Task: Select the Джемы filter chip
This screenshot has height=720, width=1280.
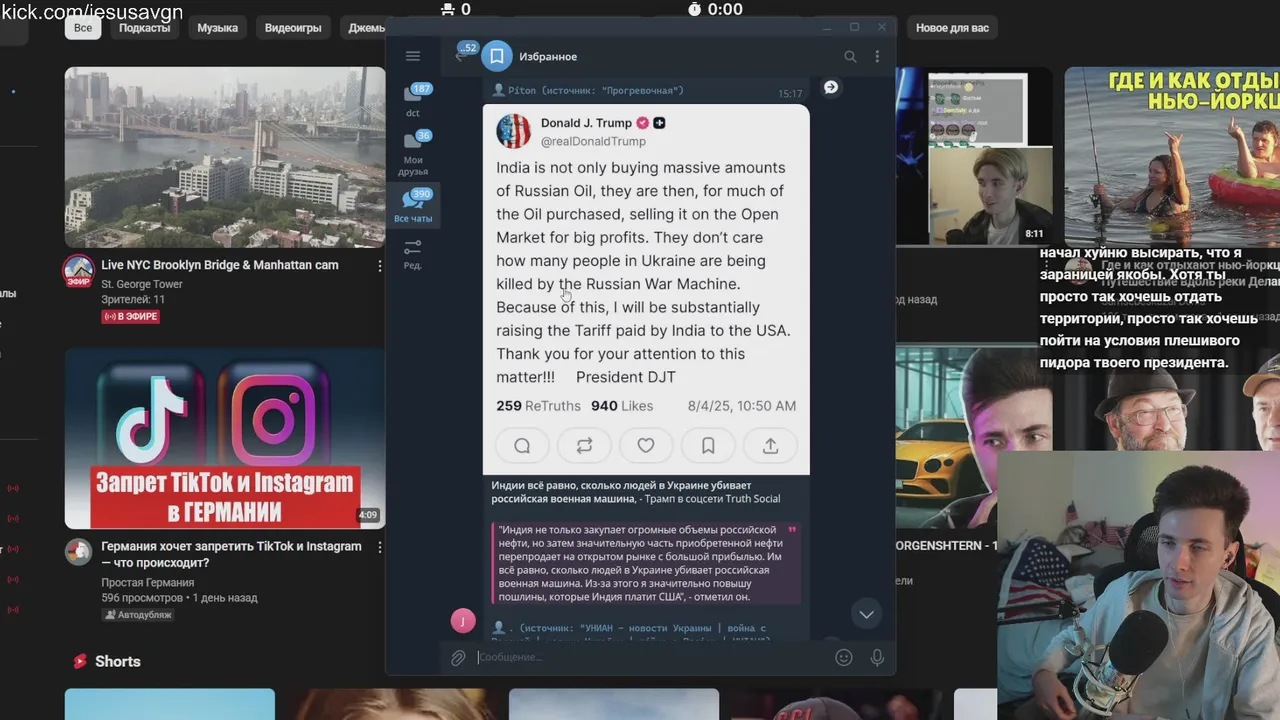Action: [x=364, y=28]
